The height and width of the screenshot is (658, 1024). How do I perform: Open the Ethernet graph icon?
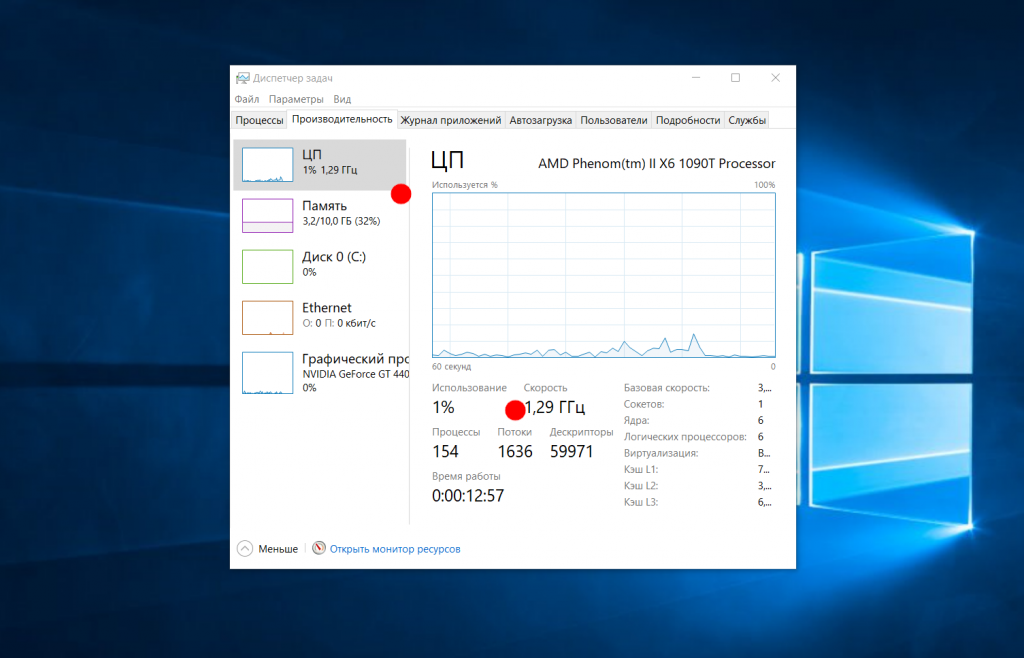point(267,317)
